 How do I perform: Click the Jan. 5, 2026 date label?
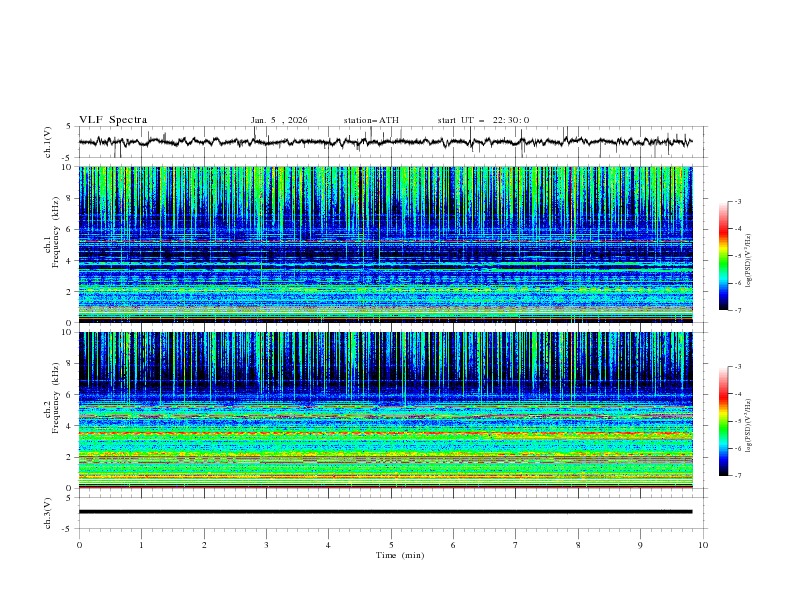pos(279,120)
